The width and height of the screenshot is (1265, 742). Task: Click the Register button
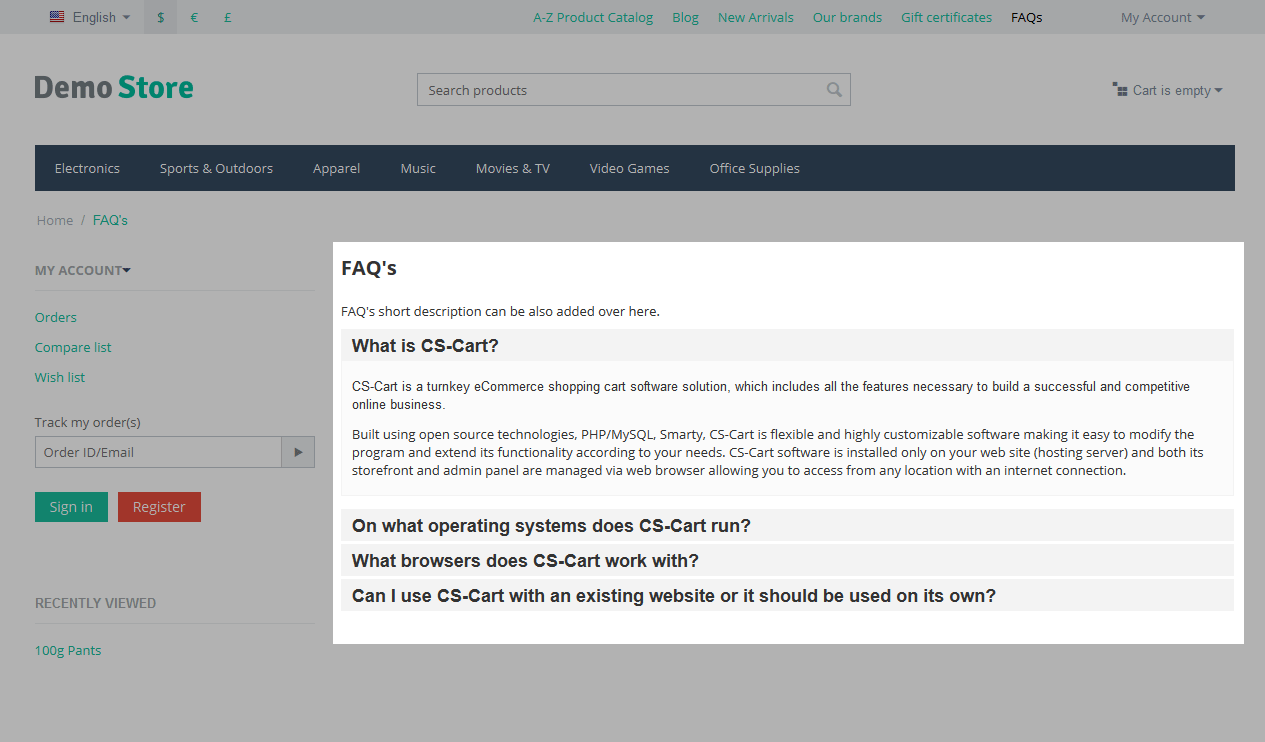point(159,507)
